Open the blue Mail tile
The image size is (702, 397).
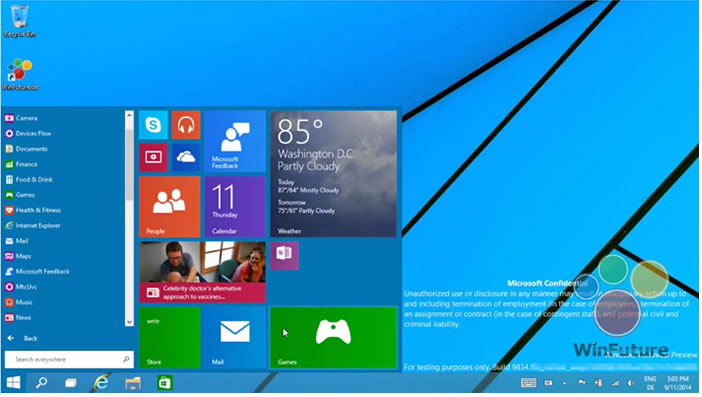(235, 337)
